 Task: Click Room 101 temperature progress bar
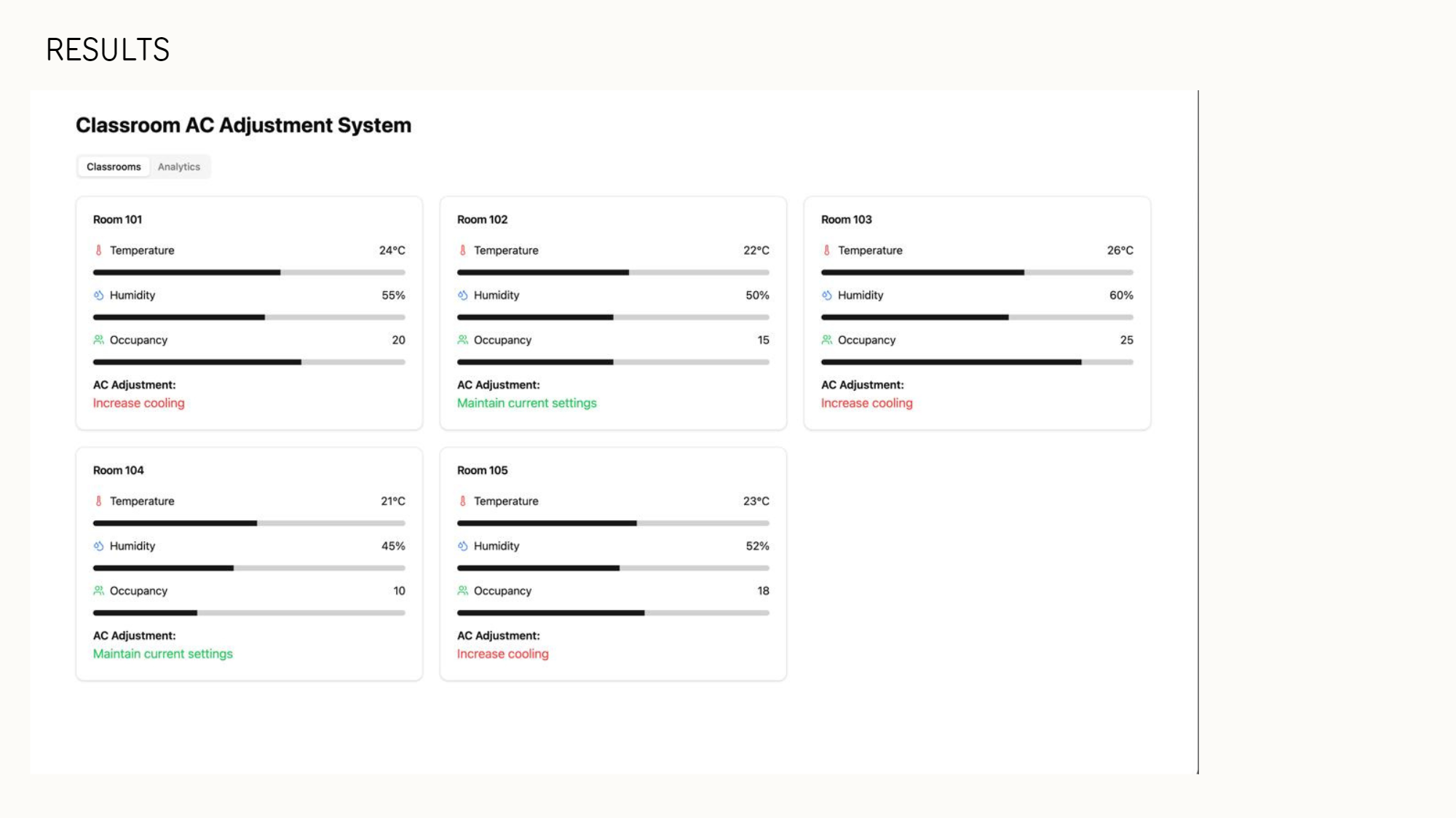point(249,272)
